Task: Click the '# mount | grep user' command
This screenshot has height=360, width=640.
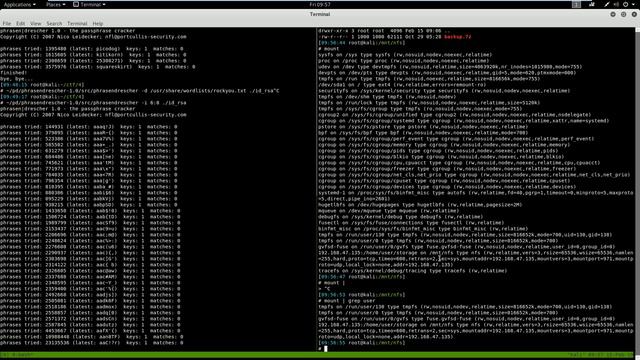Action: click(347, 301)
